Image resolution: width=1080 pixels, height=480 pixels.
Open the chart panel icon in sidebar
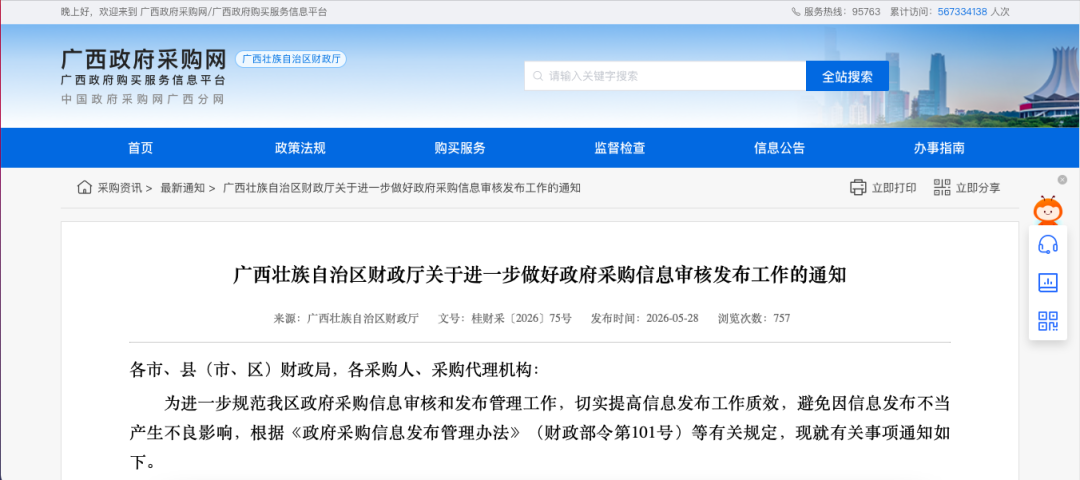(1048, 282)
